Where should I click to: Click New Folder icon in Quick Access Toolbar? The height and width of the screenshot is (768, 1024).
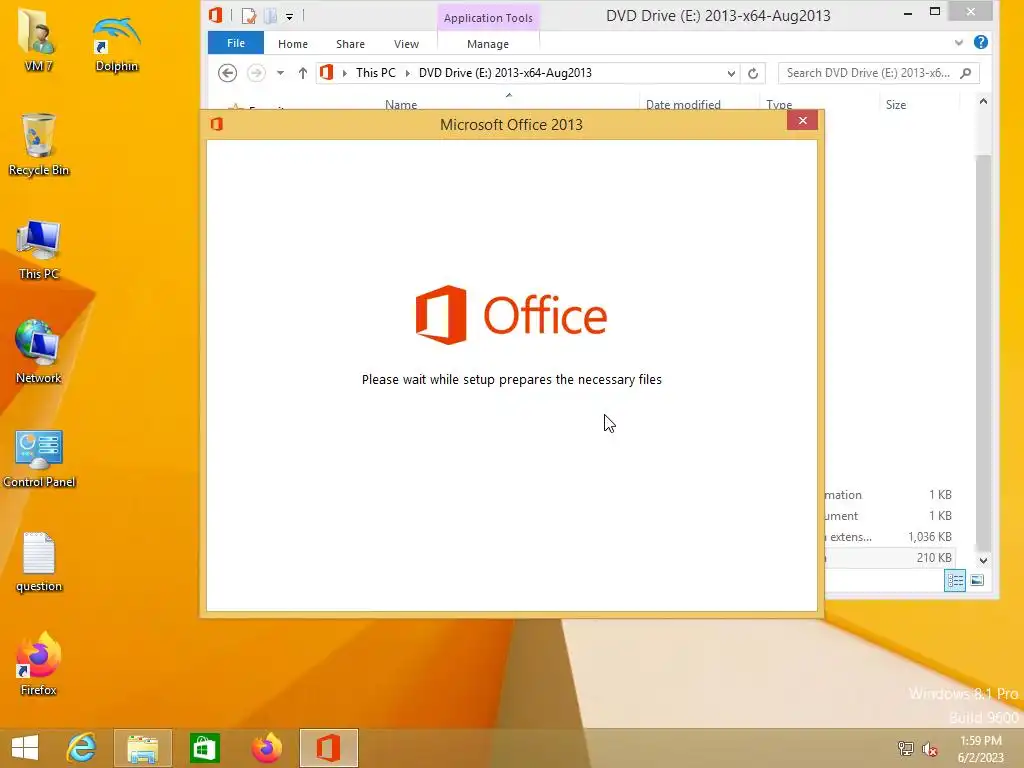(270, 15)
